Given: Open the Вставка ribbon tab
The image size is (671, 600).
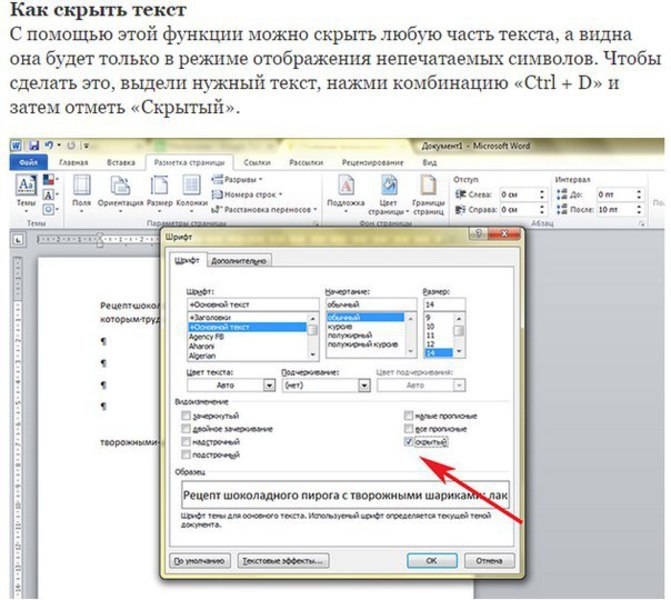Looking at the screenshot, I should point(121,161).
